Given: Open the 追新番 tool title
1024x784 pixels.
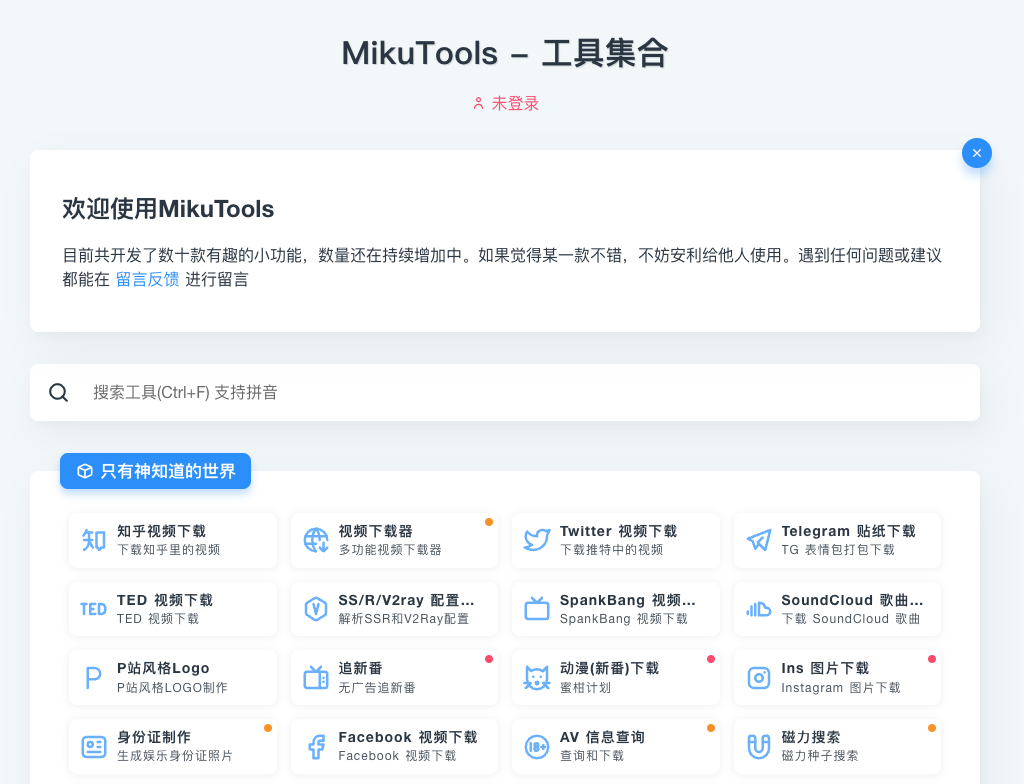Looking at the screenshot, I should [x=360, y=668].
